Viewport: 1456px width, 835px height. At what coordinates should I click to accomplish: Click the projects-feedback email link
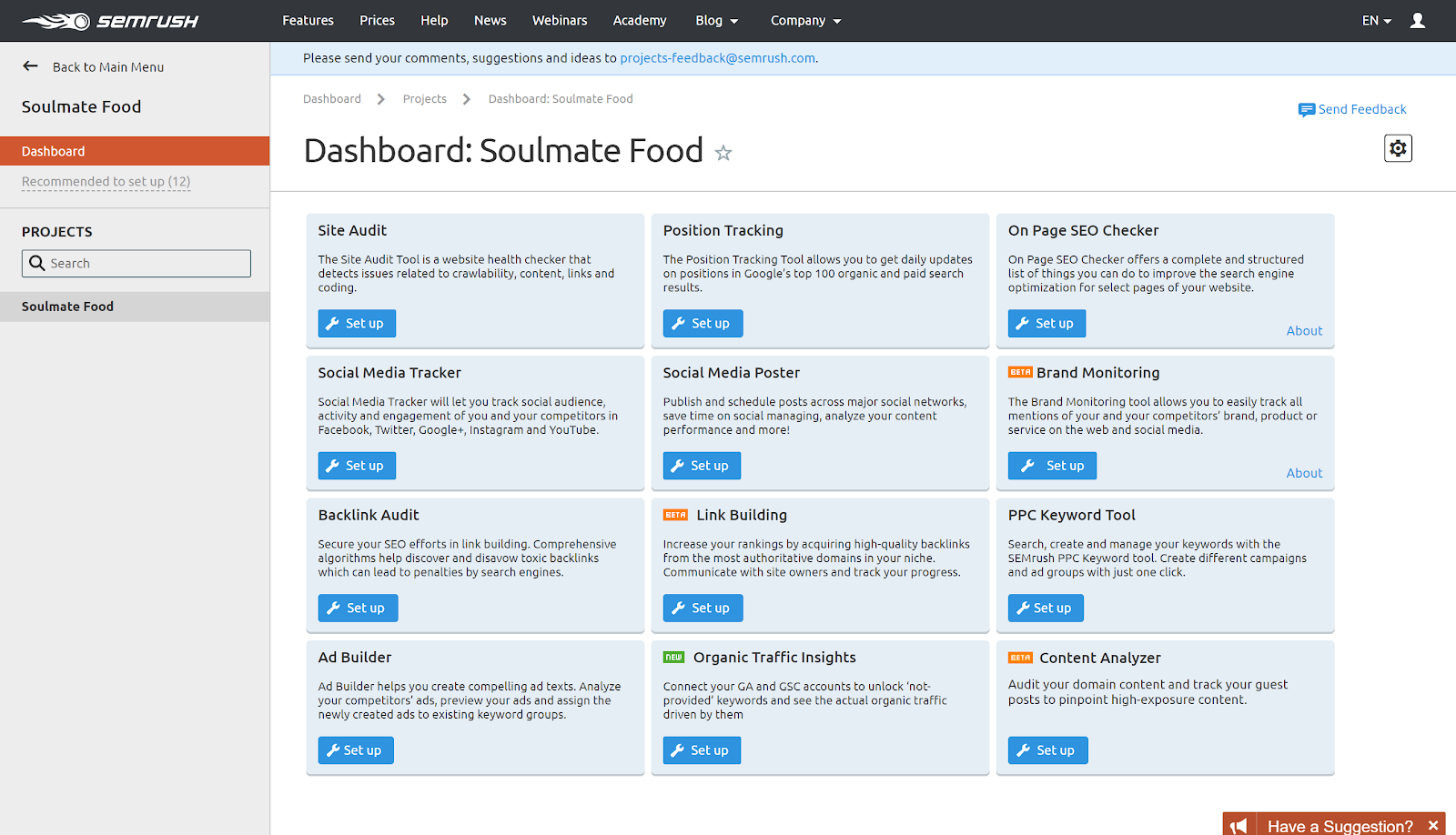coord(718,58)
